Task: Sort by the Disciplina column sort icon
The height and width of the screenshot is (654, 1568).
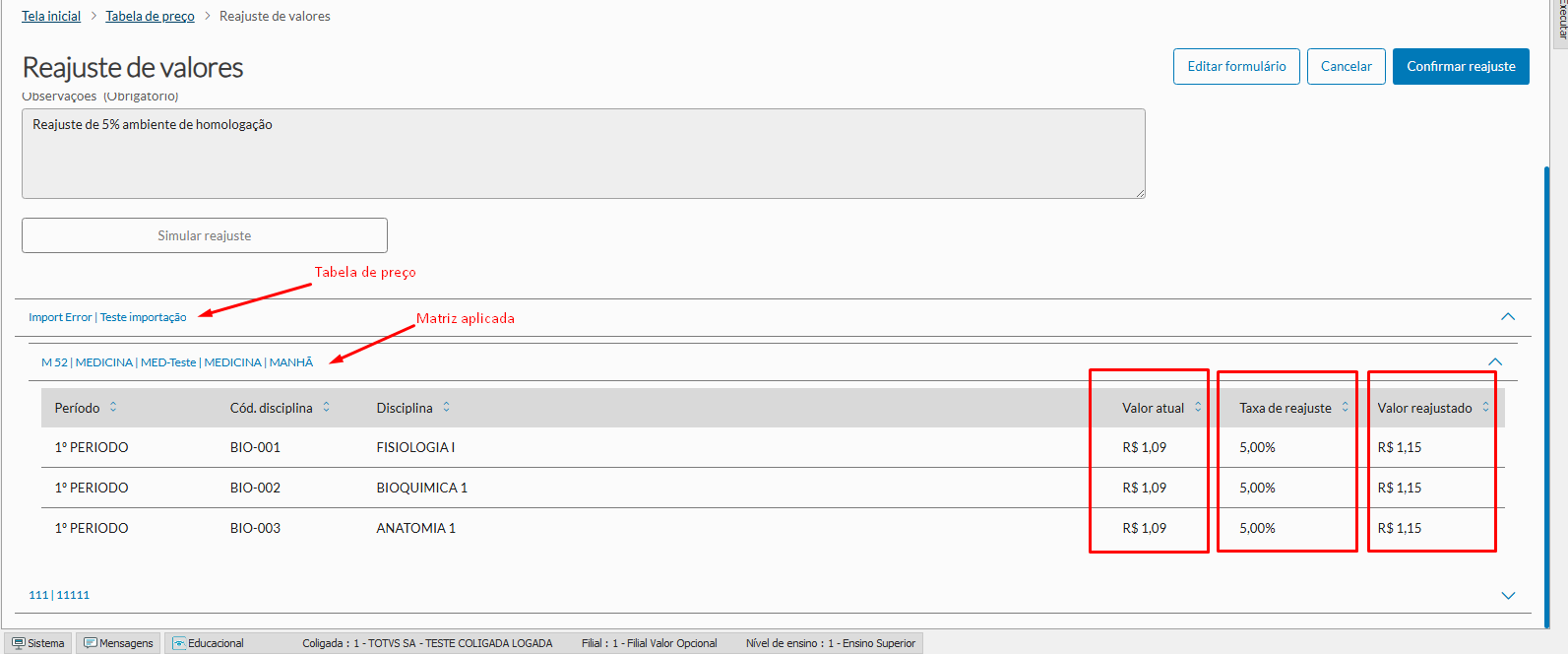Action: [446, 407]
